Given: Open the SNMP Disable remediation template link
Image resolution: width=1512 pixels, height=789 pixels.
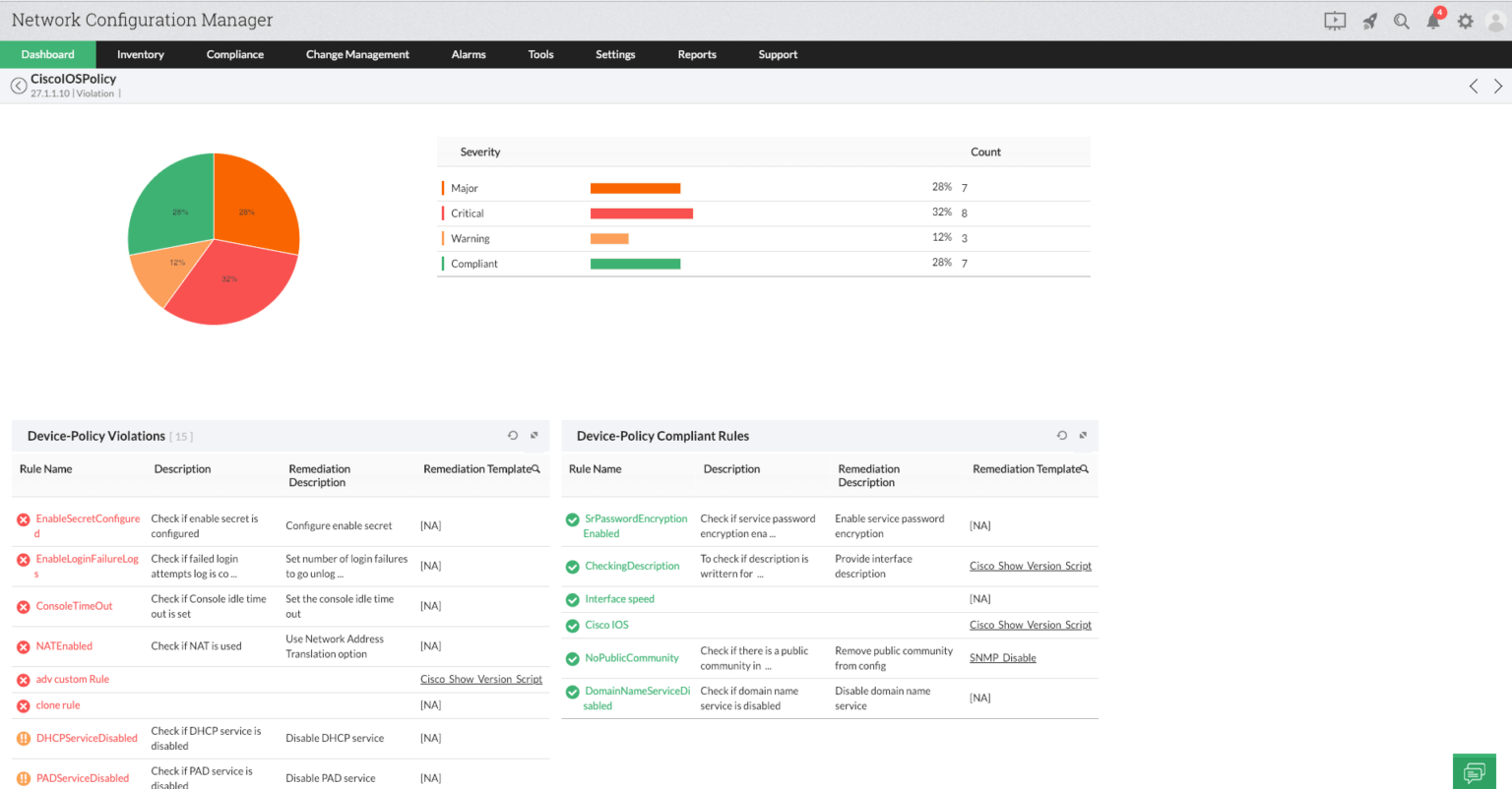Looking at the screenshot, I should pos(1002,657).
